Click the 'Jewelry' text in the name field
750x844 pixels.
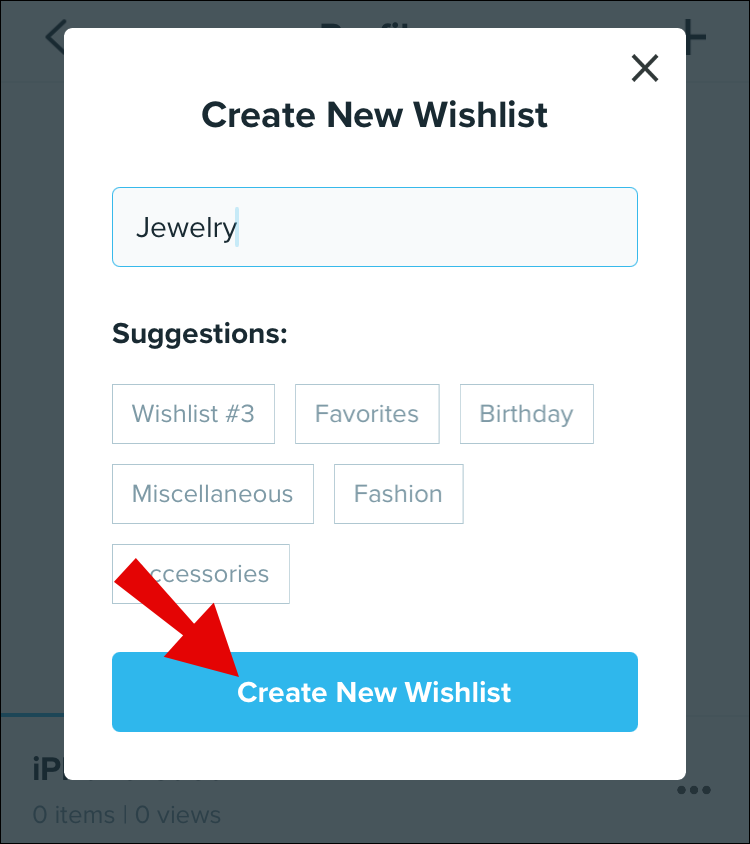point(186,228)
